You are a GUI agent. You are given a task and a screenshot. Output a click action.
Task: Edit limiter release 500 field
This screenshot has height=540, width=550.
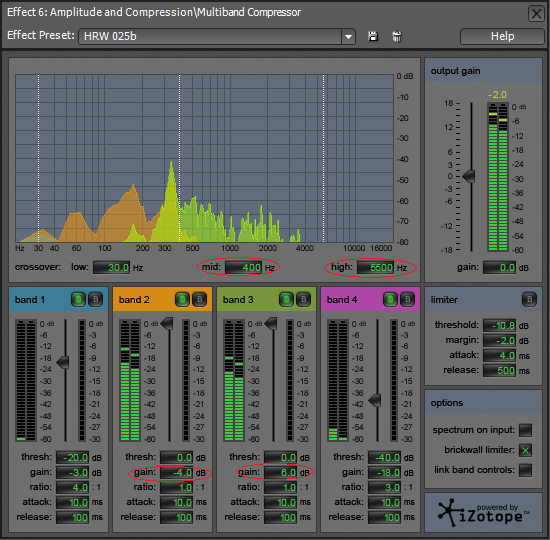coord(499,370)
